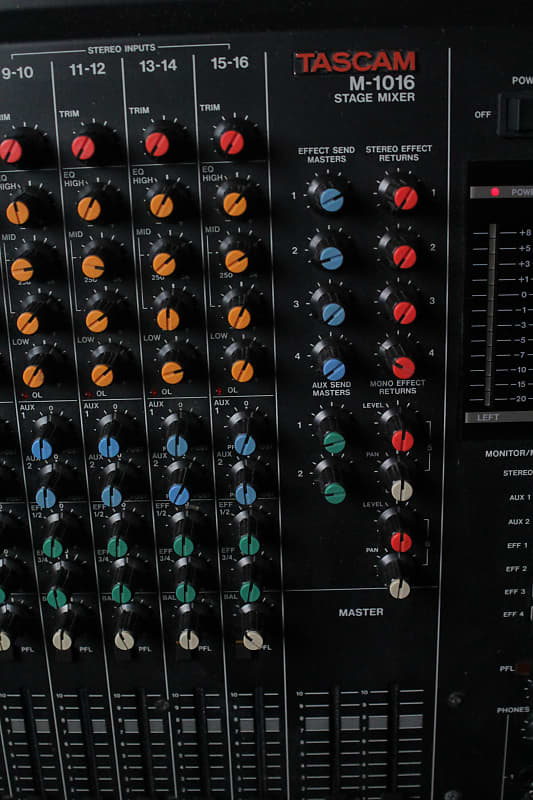The width and height of the screenshot is (533, 800).
Task: Grab the channel 15-16 fader cap
Action: click(x=259, y=724)
